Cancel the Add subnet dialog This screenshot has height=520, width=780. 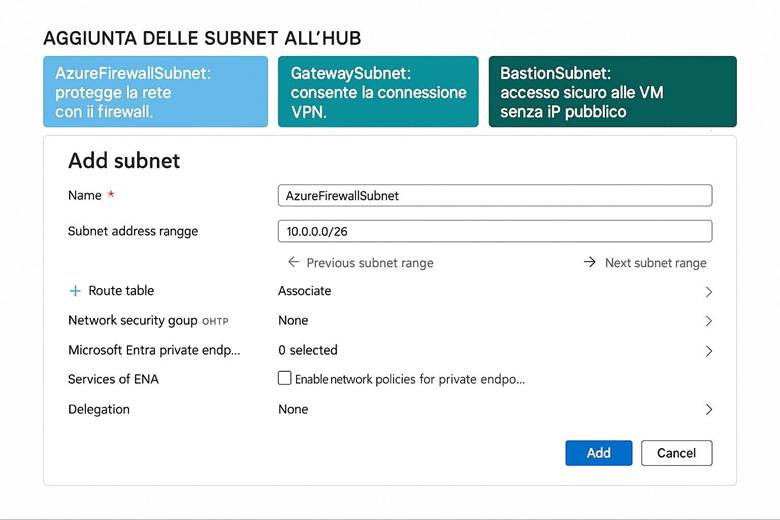[676, 453]
